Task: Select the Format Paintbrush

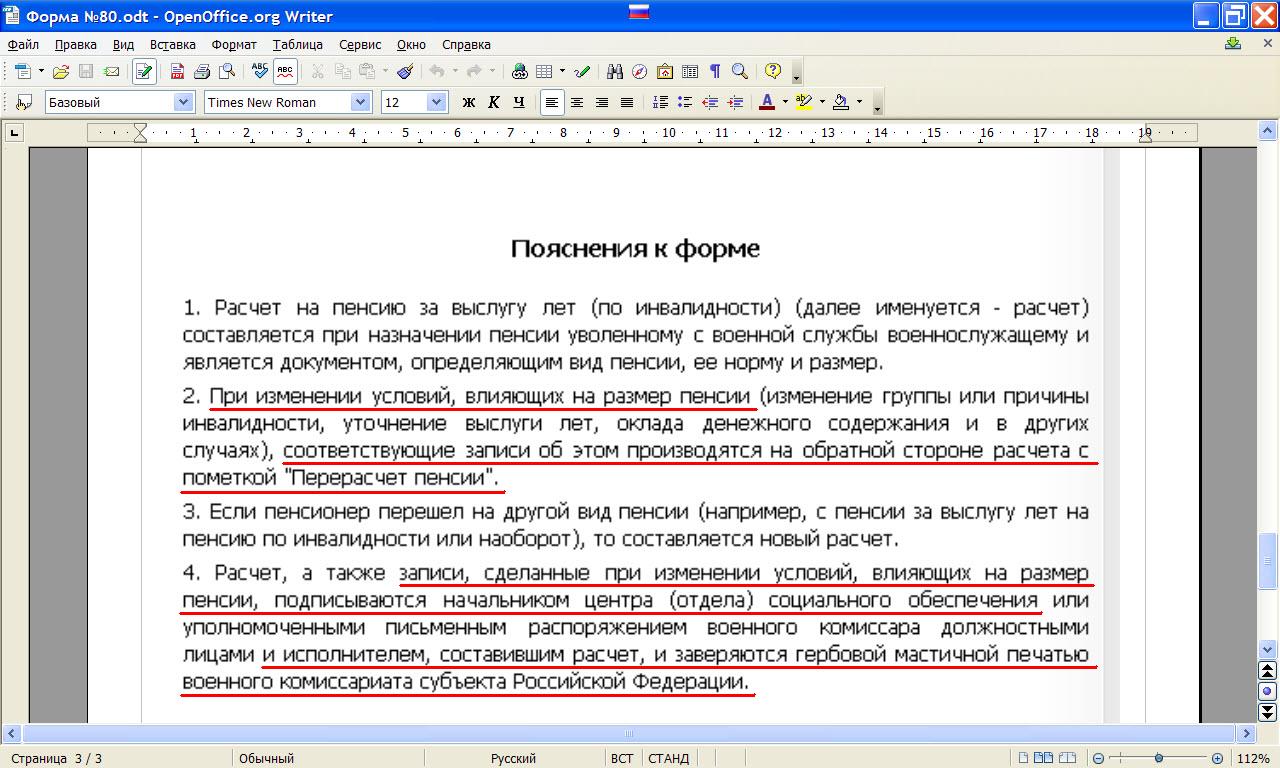Action: point(405,71)
